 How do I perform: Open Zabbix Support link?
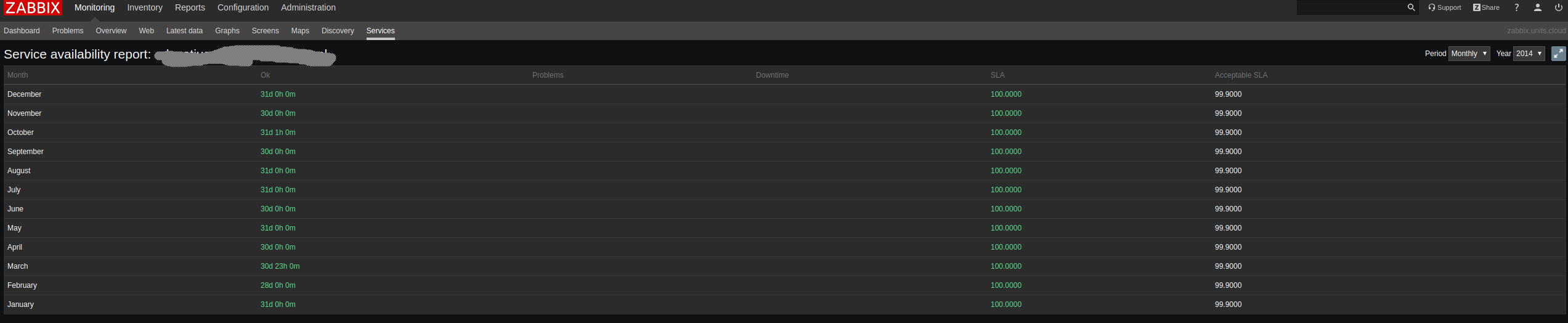tap(1444, 7)
